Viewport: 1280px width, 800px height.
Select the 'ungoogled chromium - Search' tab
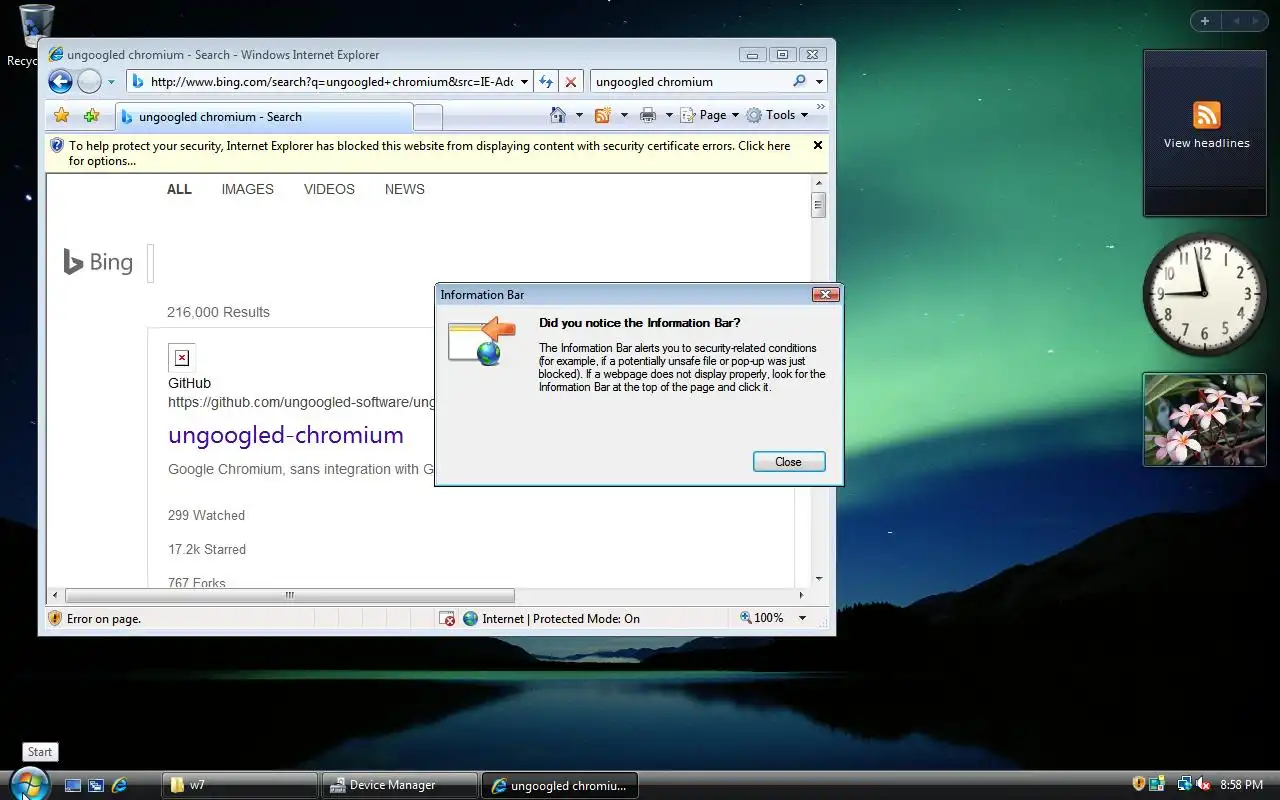264,117
